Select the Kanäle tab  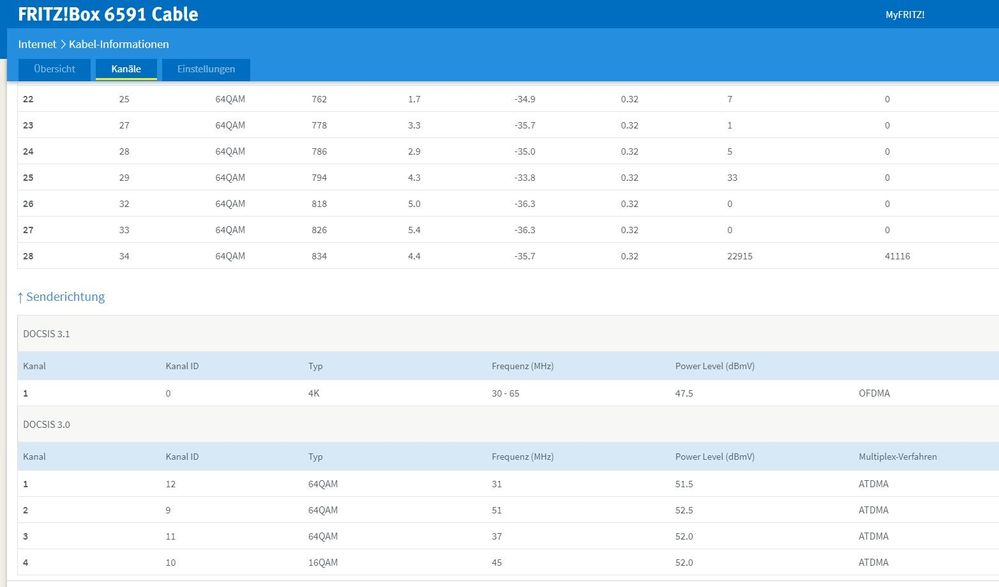pos(126,69)
